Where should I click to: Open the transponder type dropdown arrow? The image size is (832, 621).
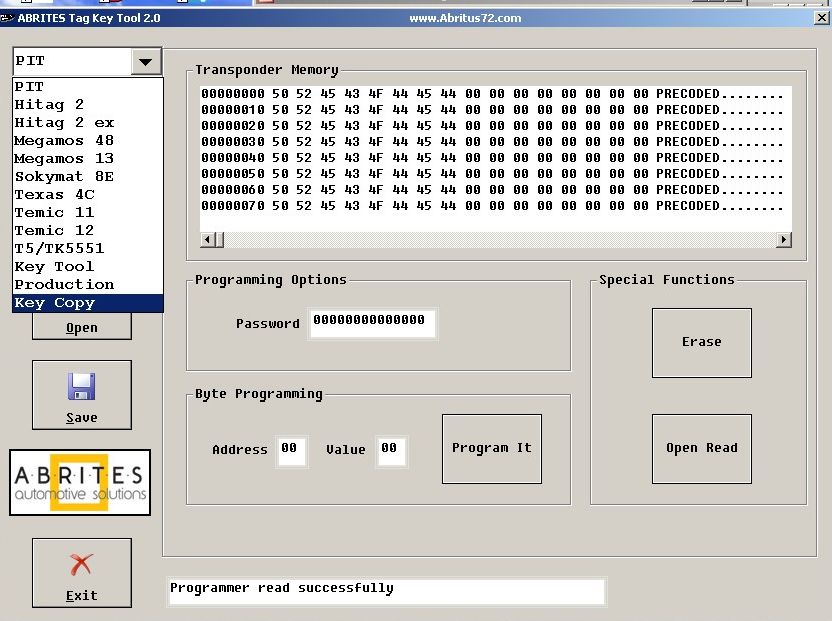pyautogui.click(x=146, y=62)
